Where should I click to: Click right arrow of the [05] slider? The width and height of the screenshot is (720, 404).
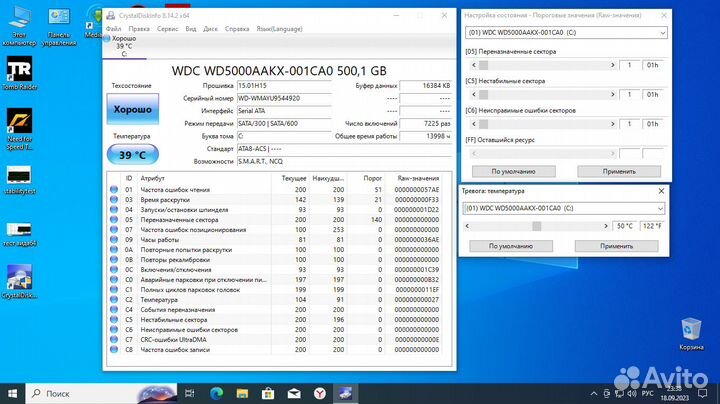(613, 65)
